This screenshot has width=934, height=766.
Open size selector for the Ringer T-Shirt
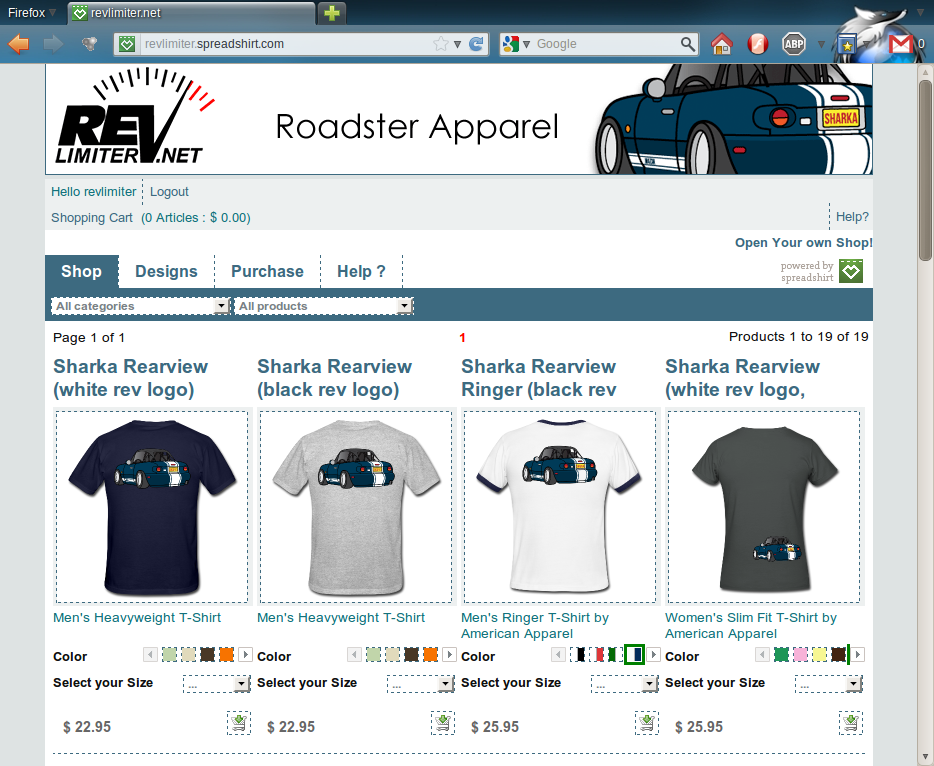[x=625, y=683]
